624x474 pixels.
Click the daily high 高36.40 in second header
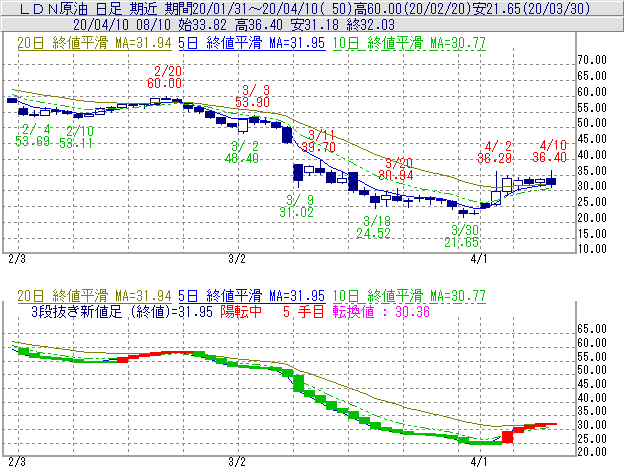tap(259, 25)
